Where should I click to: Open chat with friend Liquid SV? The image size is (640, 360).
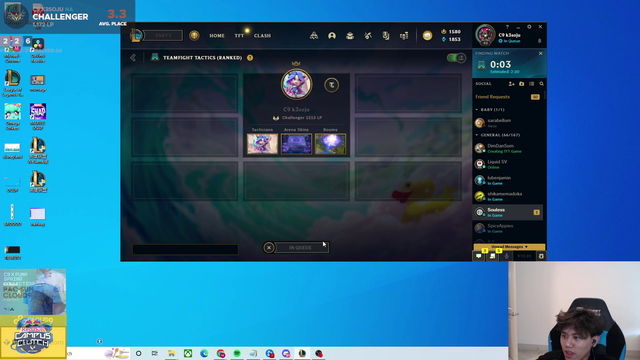(x=508, y=164)
